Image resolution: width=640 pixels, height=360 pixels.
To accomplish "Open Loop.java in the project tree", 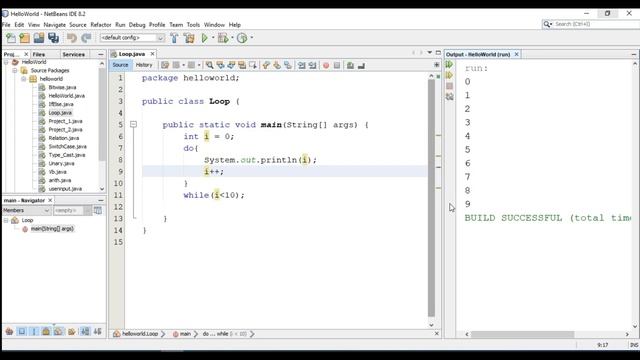I will click(x=60, y=113).
